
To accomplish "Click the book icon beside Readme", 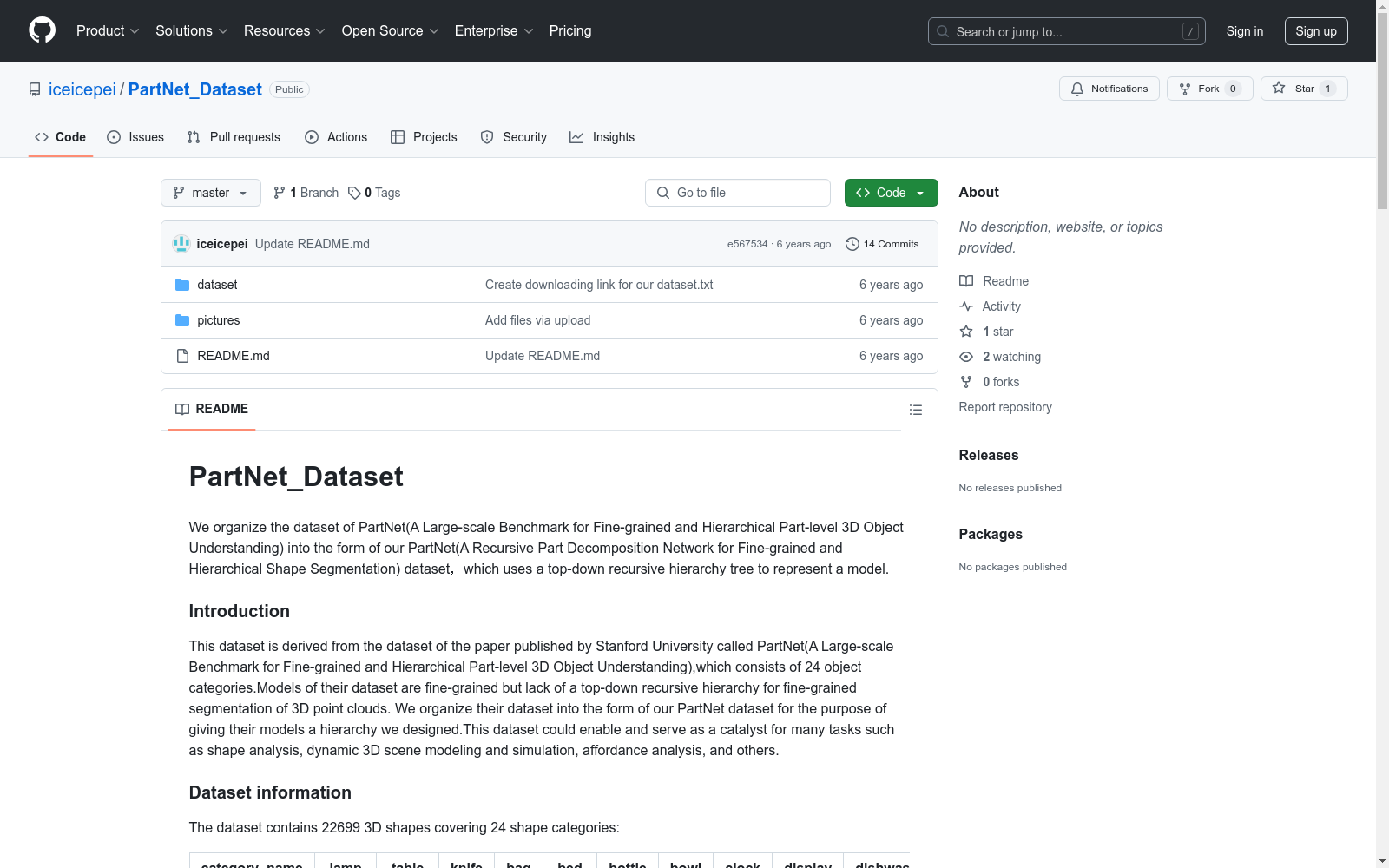I will click(x=966, y=281).
